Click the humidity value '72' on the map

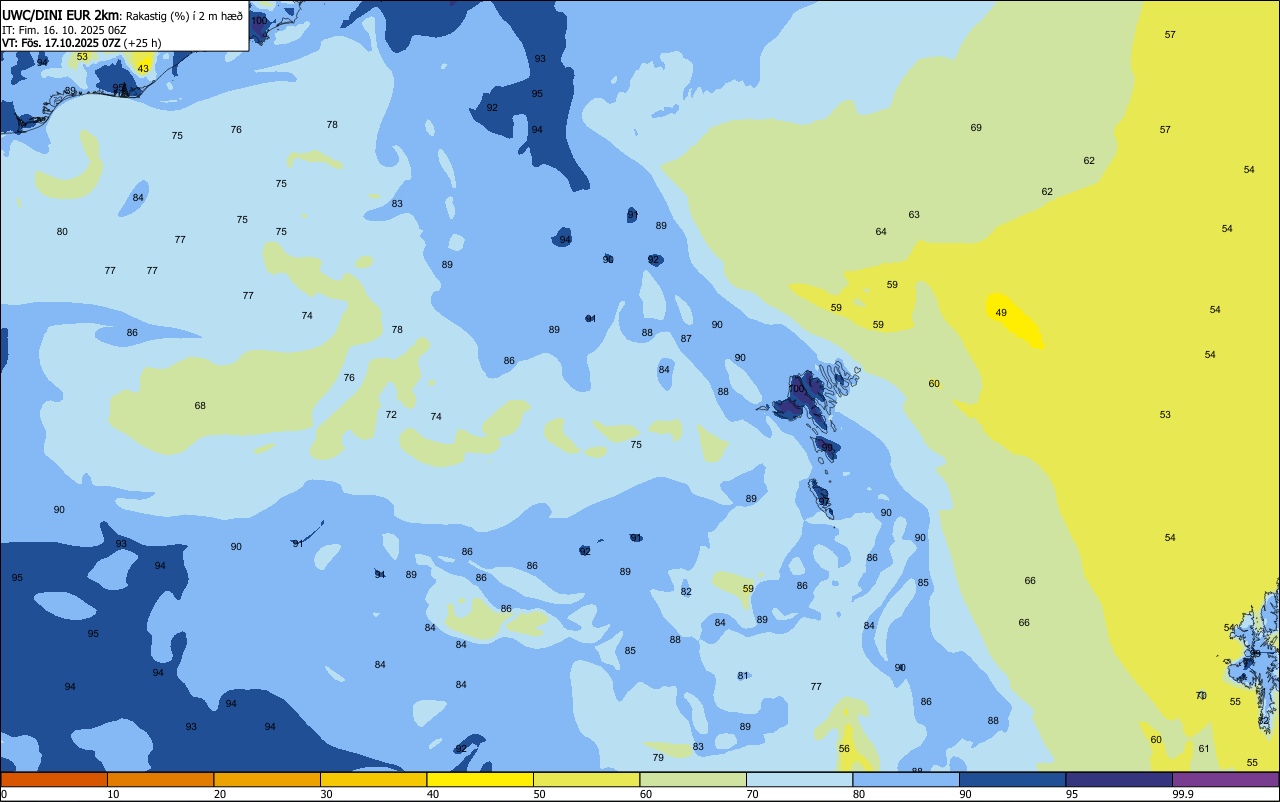pyautogui.click(x=391, y=415)
